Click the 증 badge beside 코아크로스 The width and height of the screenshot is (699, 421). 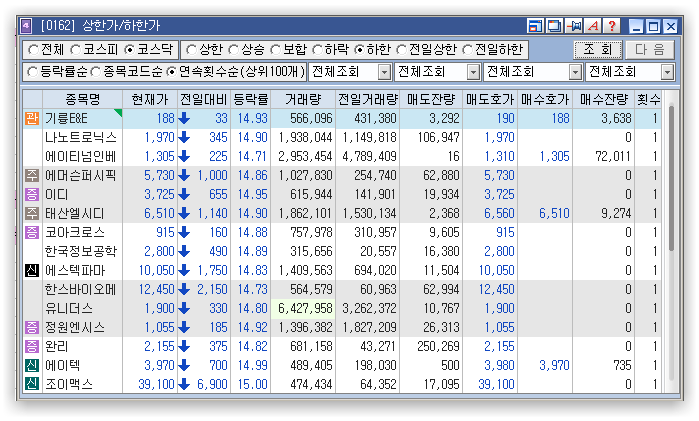(32, 232)
